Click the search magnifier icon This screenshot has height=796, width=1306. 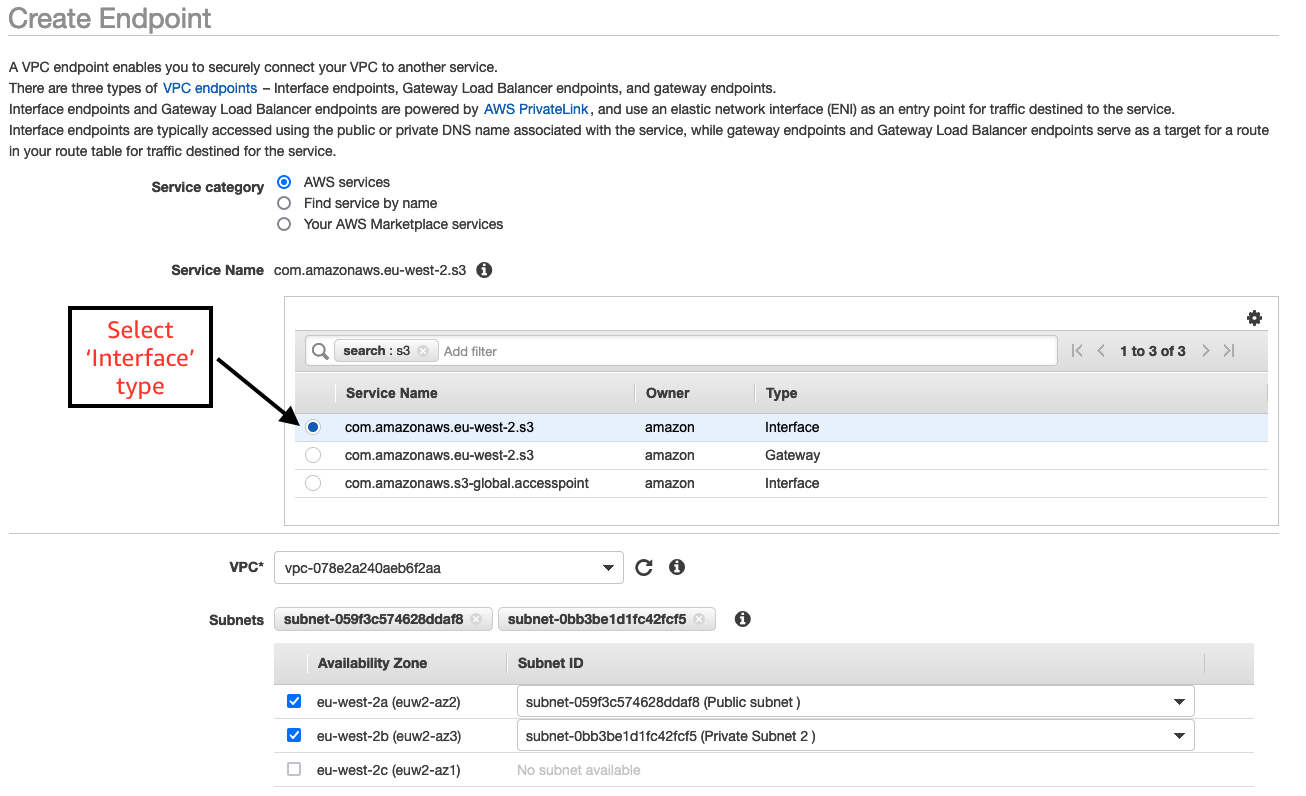(x=319, y=350)
